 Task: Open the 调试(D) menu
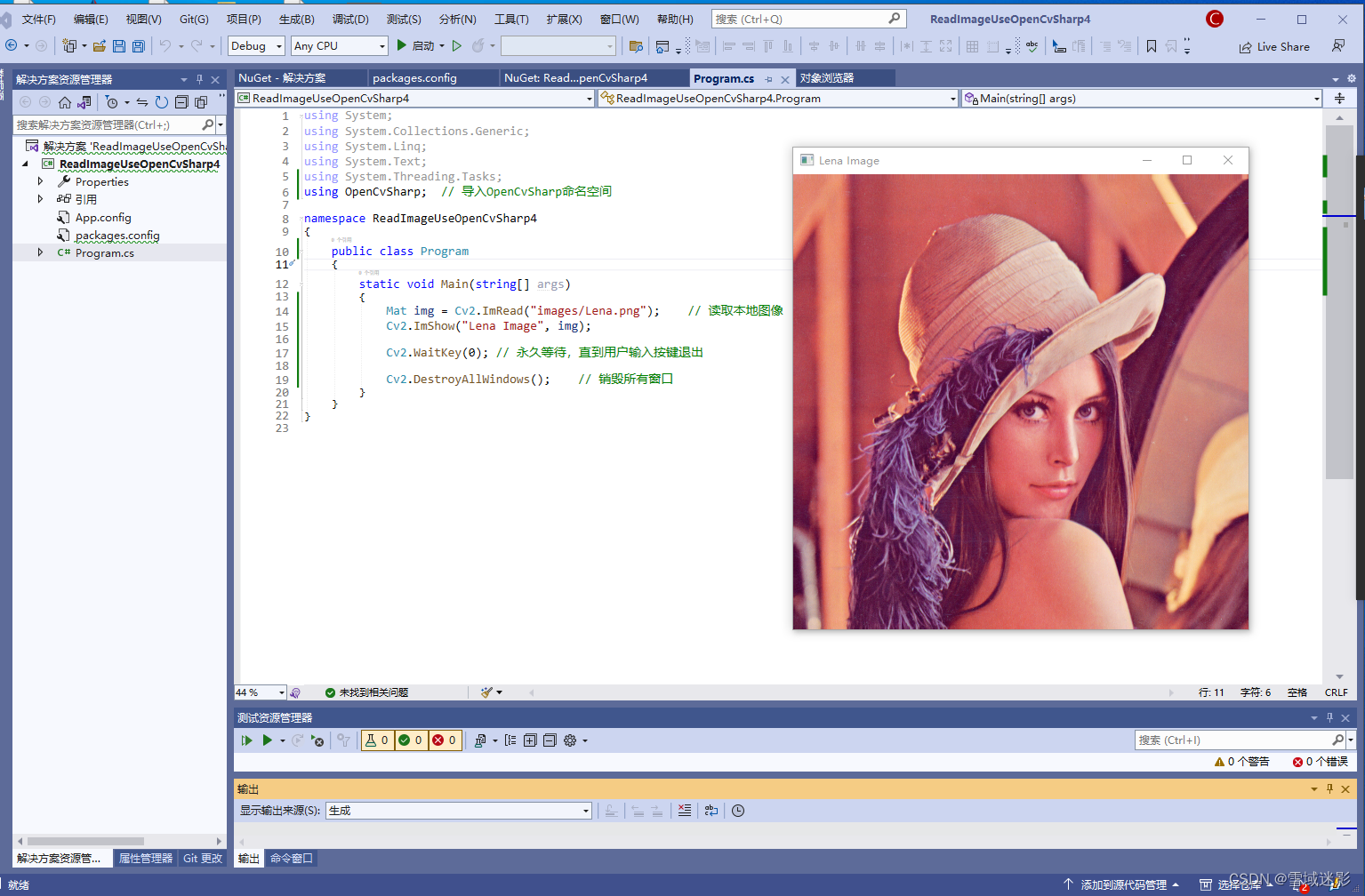tap(350, 20)
